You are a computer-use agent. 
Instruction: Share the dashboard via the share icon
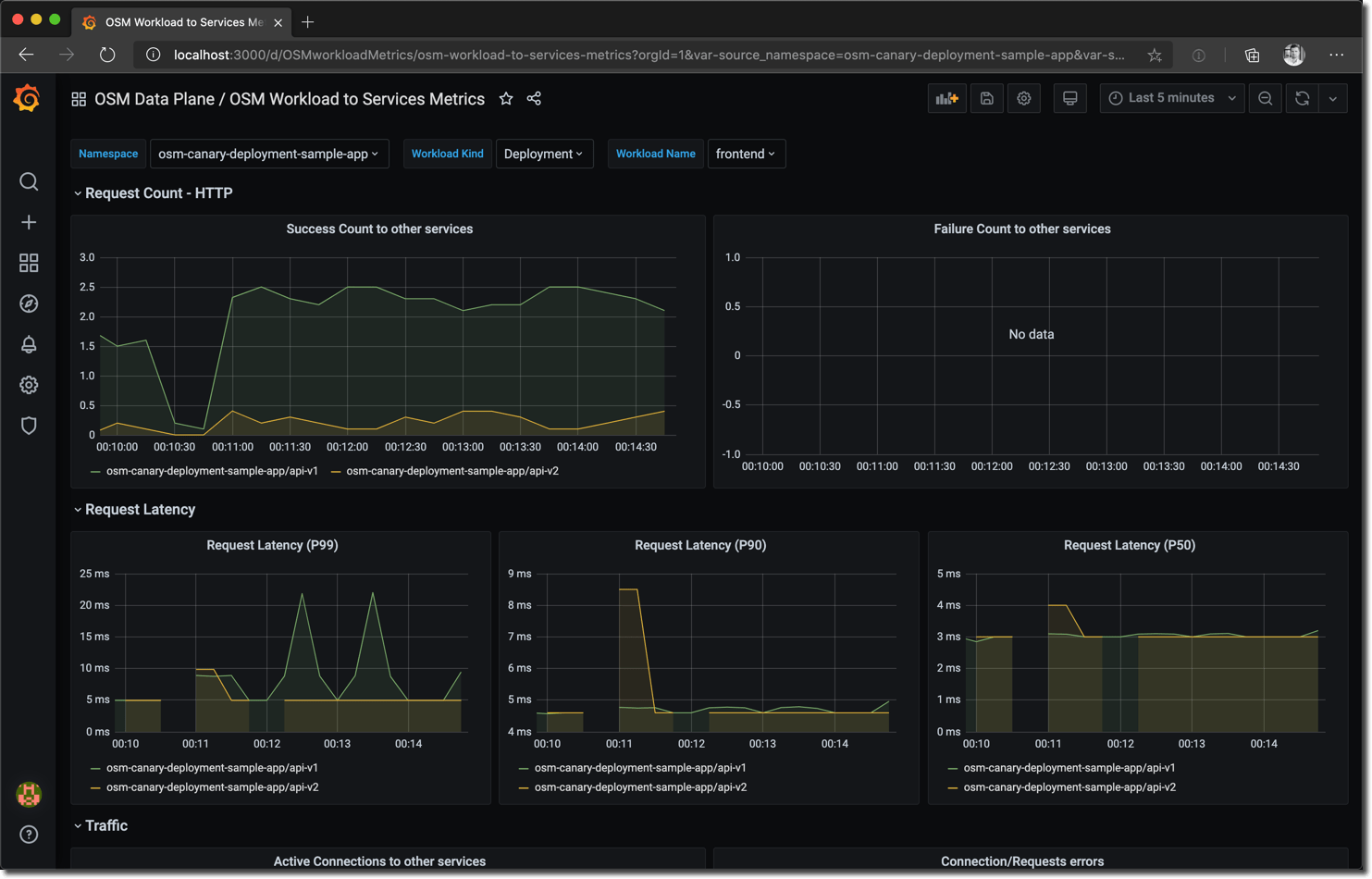click(534, 98)
